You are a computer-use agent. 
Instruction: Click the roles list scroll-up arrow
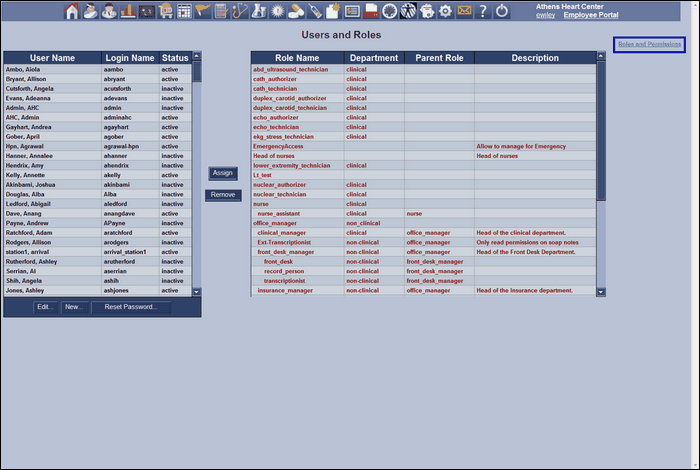click(x=601, y=56)
